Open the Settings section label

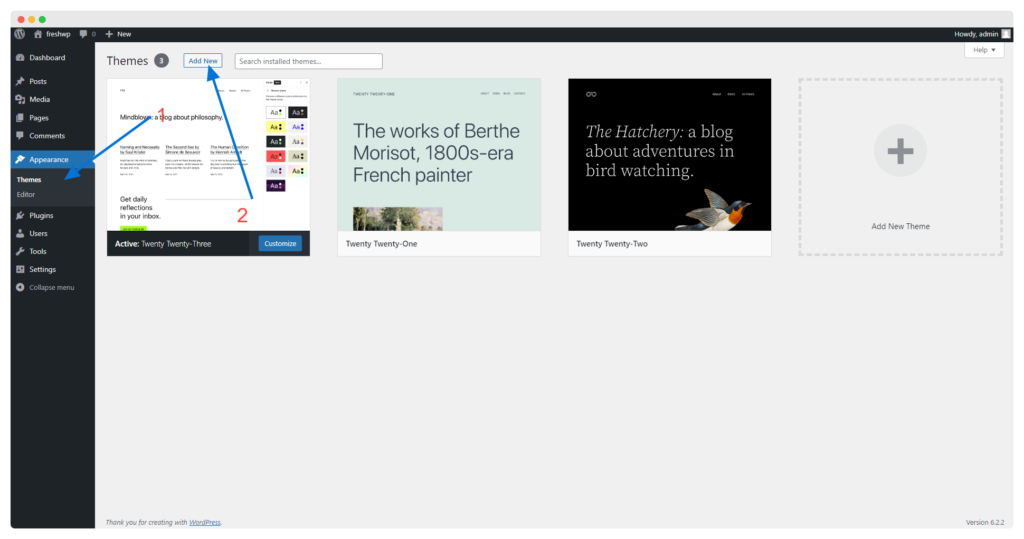pyautogui.click(x=42, y=269)
